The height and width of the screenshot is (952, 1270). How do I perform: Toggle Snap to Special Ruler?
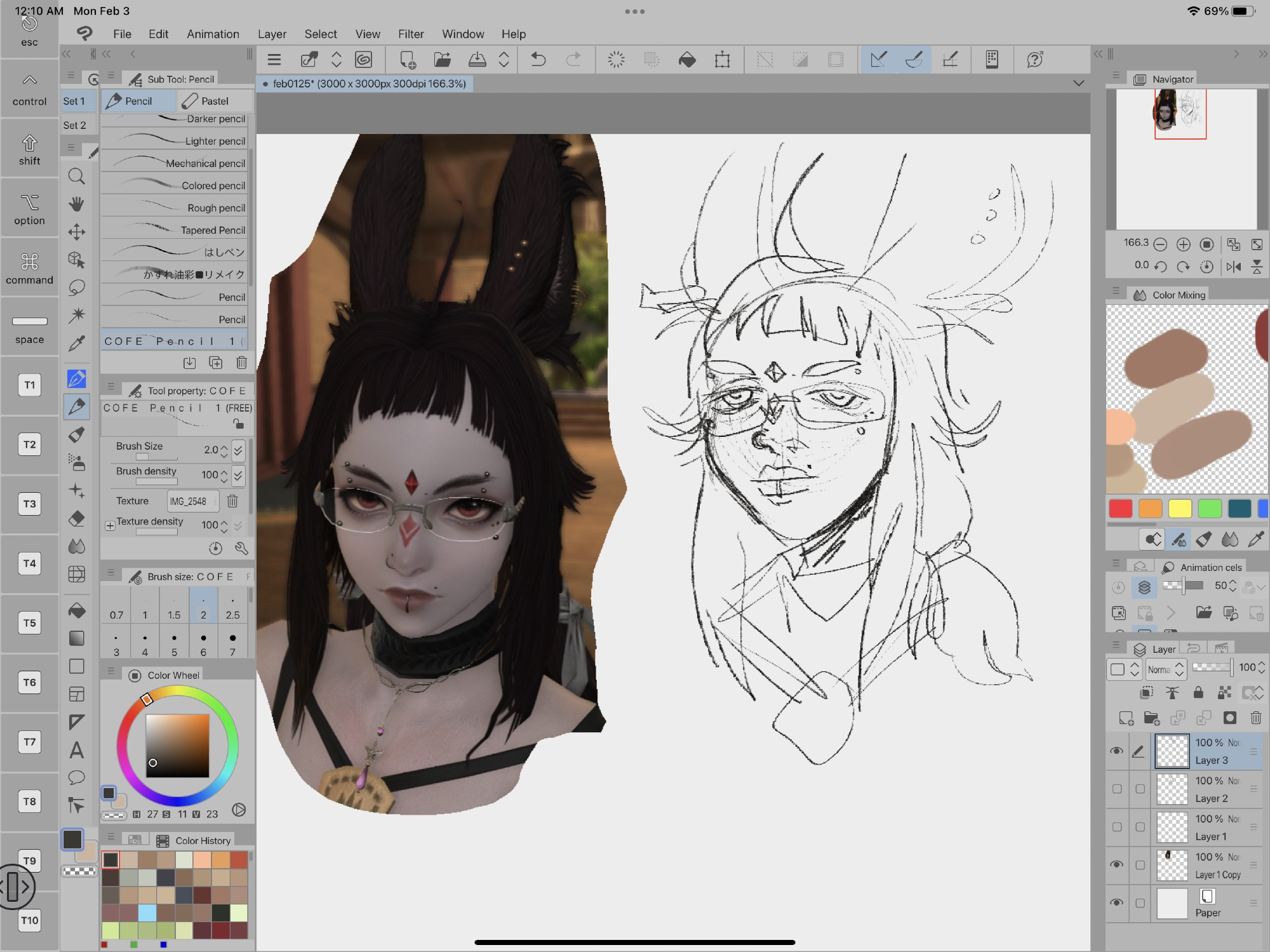coord(914,60)
